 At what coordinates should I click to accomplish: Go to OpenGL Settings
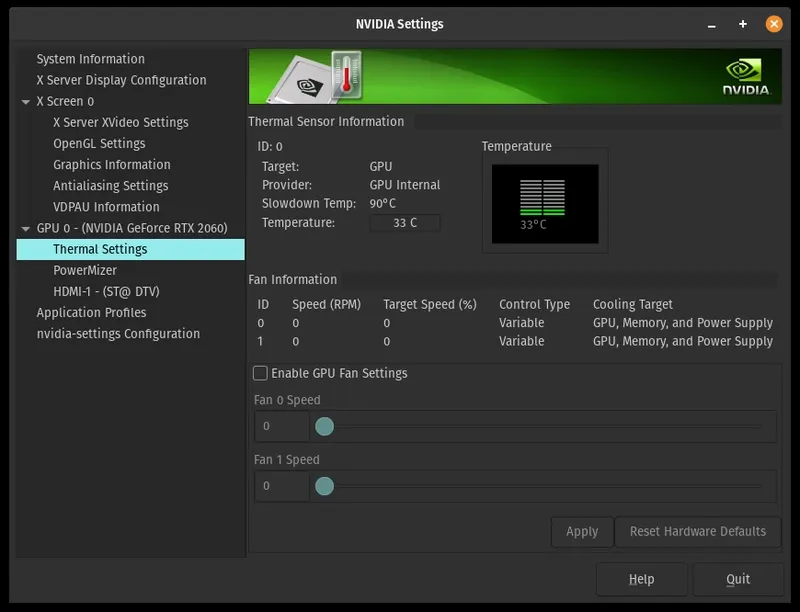pyautogui.click(x=99, y=144)
